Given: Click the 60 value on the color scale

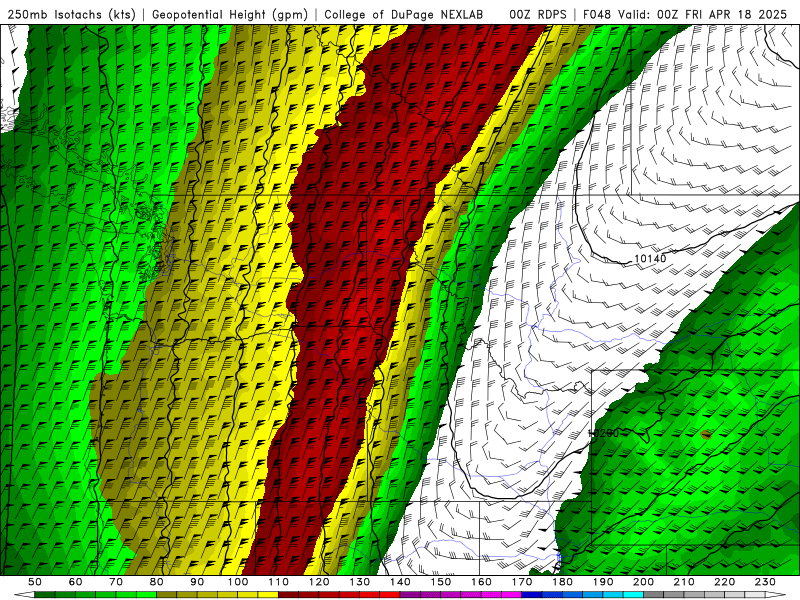Looking at the screenshot, I should (x=75, y=582).
